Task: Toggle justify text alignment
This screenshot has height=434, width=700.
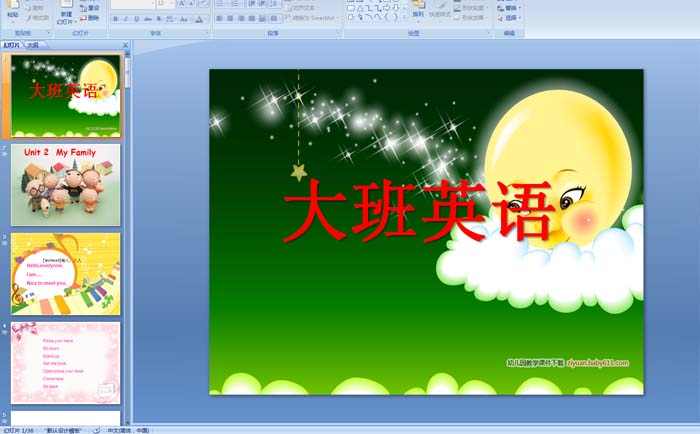Action: click(x=252, y=18)
